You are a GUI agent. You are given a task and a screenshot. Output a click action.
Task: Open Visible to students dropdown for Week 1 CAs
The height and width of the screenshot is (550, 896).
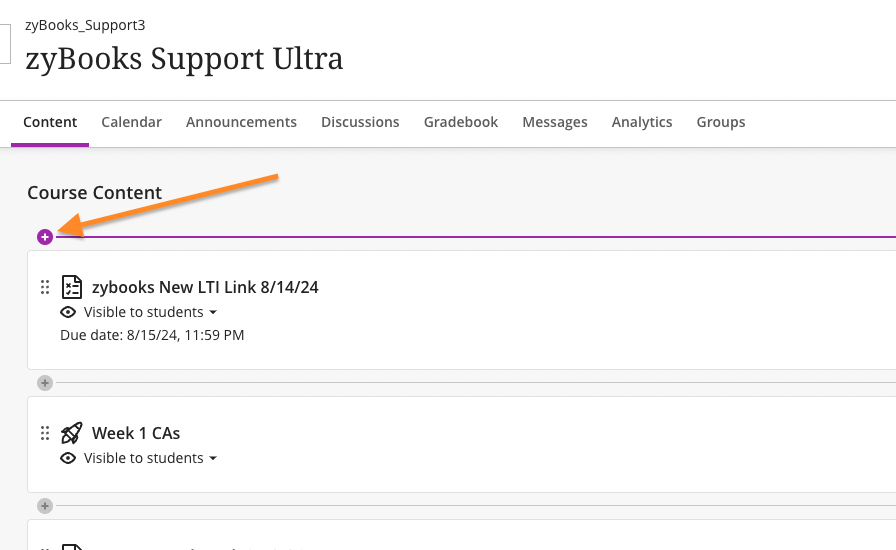[x=150, y=458]
